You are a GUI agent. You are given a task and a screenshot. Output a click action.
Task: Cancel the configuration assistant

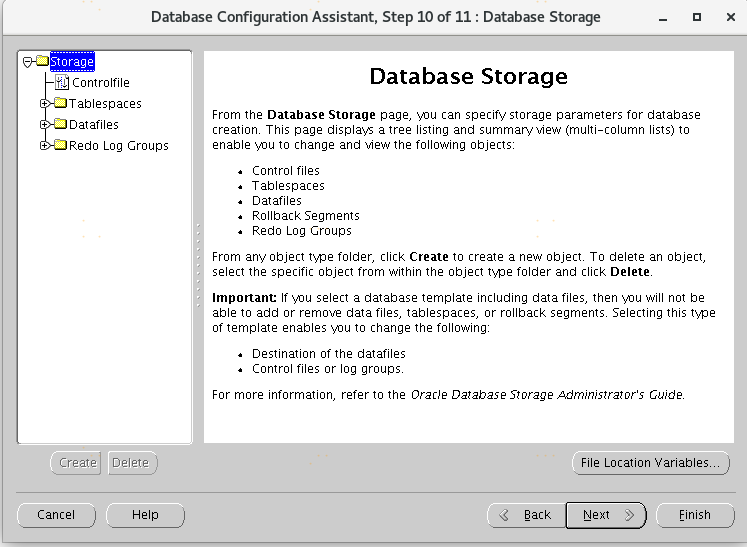[x=56, y=515]
